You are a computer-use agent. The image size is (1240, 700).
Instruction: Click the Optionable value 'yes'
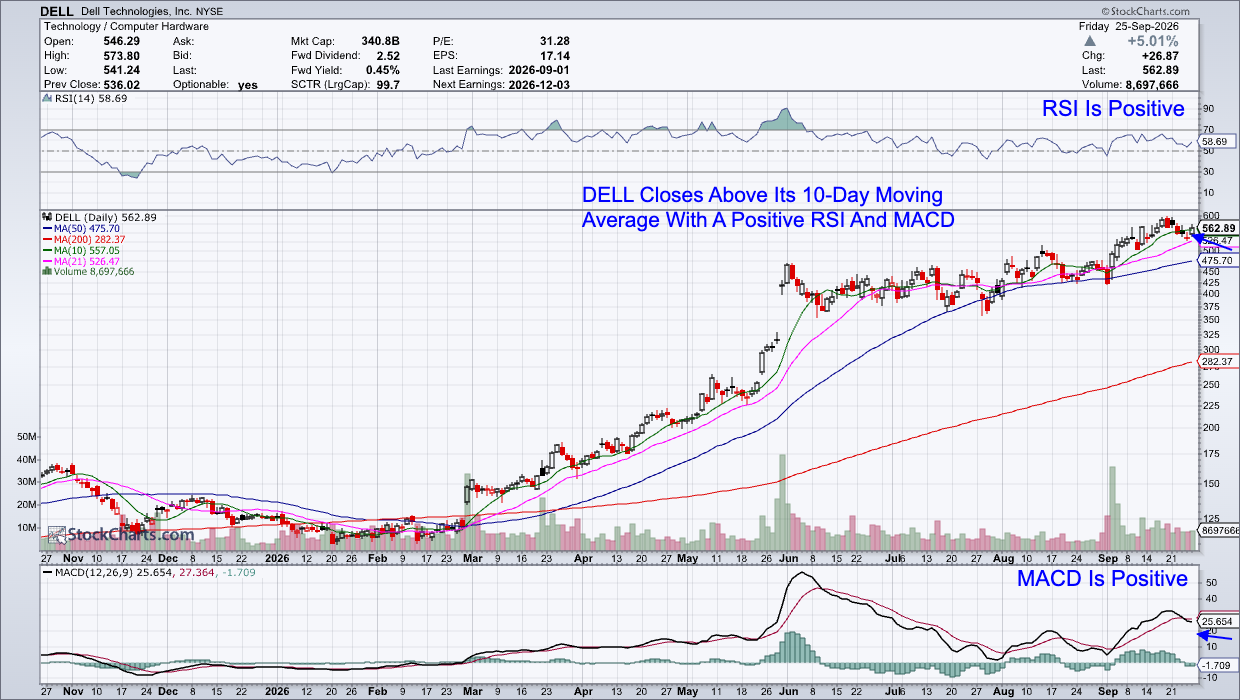(248, 85)
